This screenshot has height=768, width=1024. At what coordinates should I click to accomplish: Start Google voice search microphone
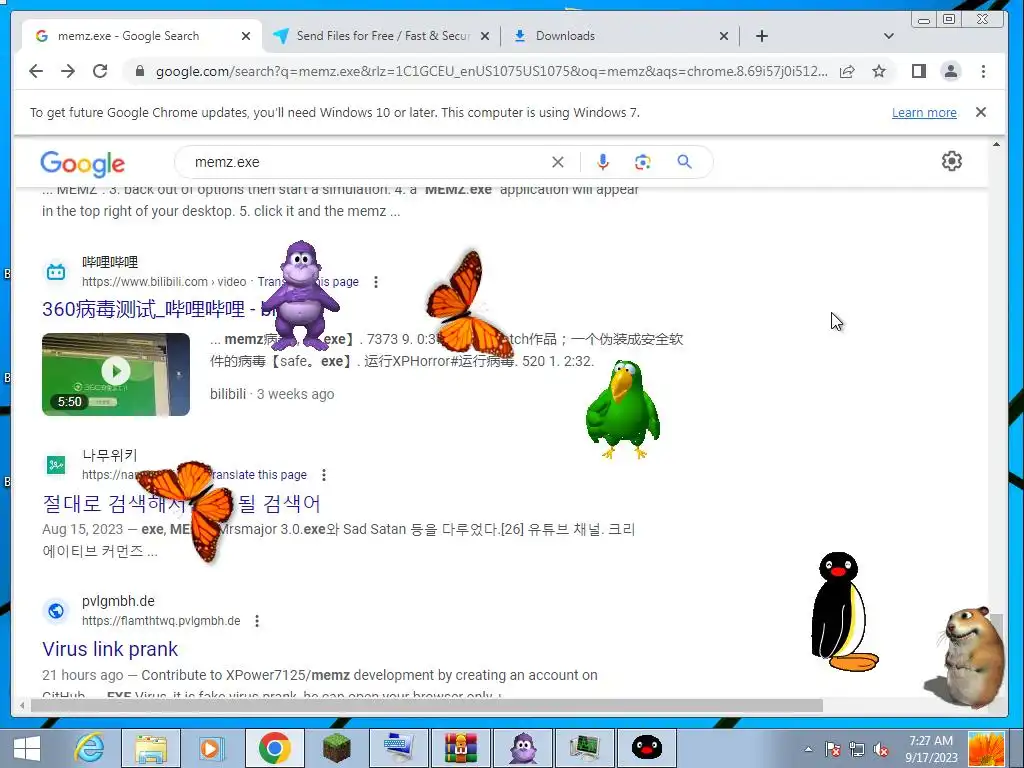coord(603,162)
